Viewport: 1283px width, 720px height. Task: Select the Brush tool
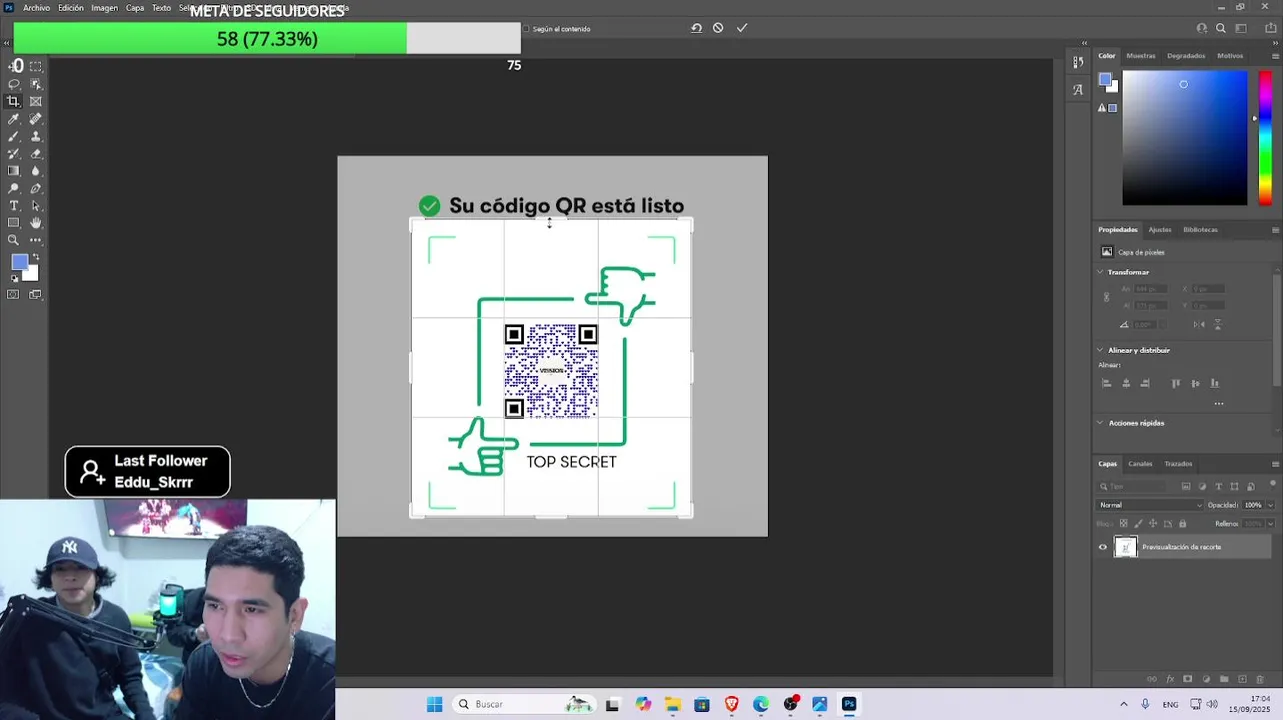[14, 136]
